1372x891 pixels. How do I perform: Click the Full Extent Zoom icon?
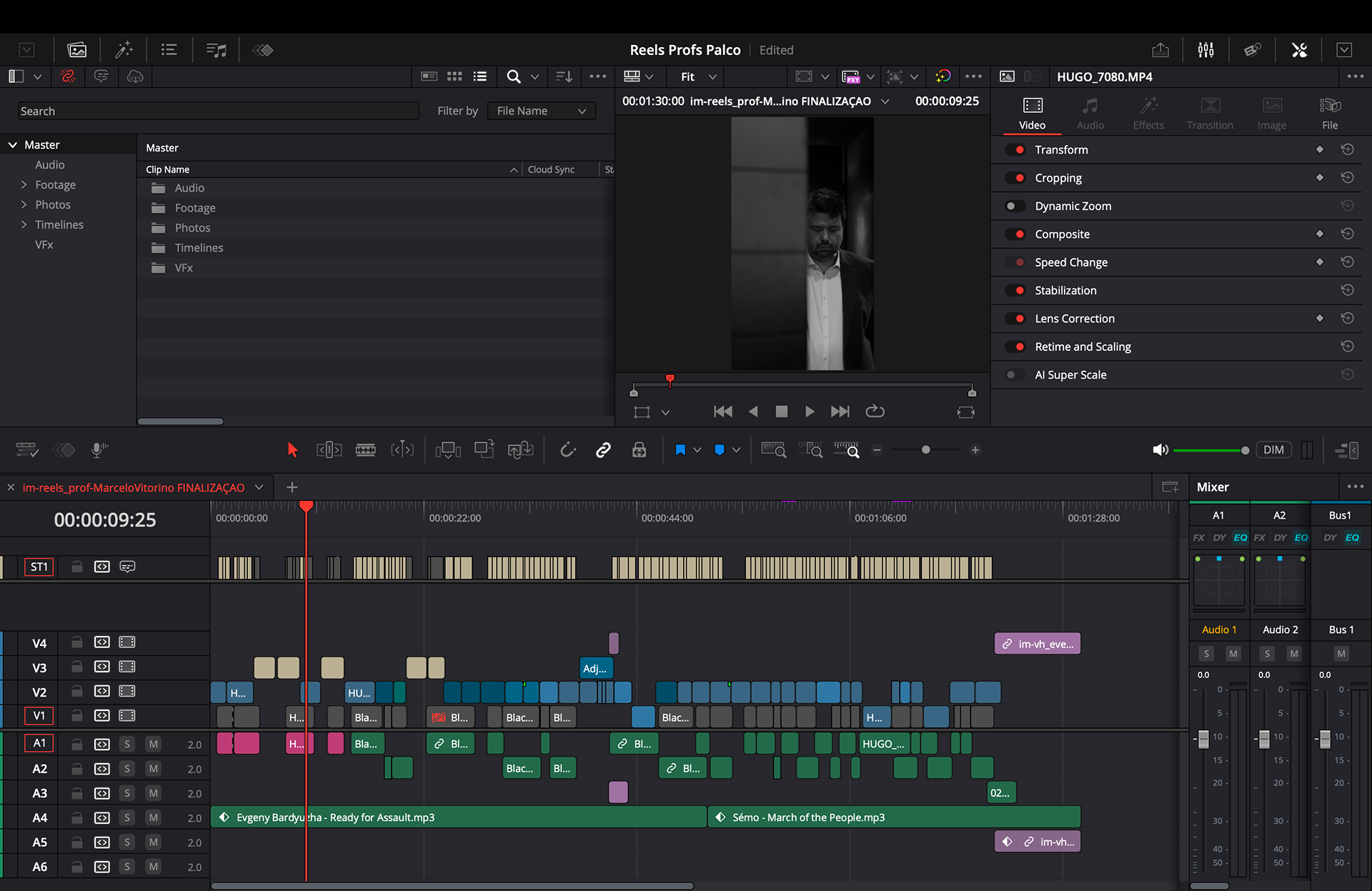coord(774,449)
